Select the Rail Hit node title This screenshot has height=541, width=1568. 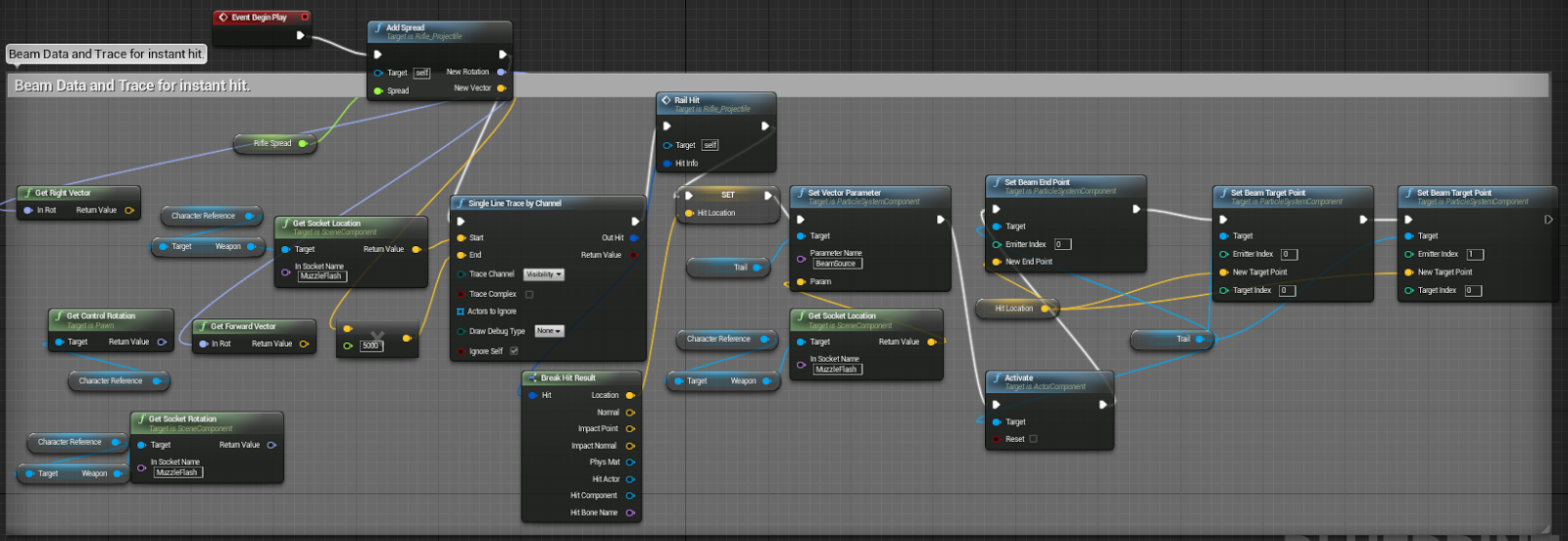[687, 100]
